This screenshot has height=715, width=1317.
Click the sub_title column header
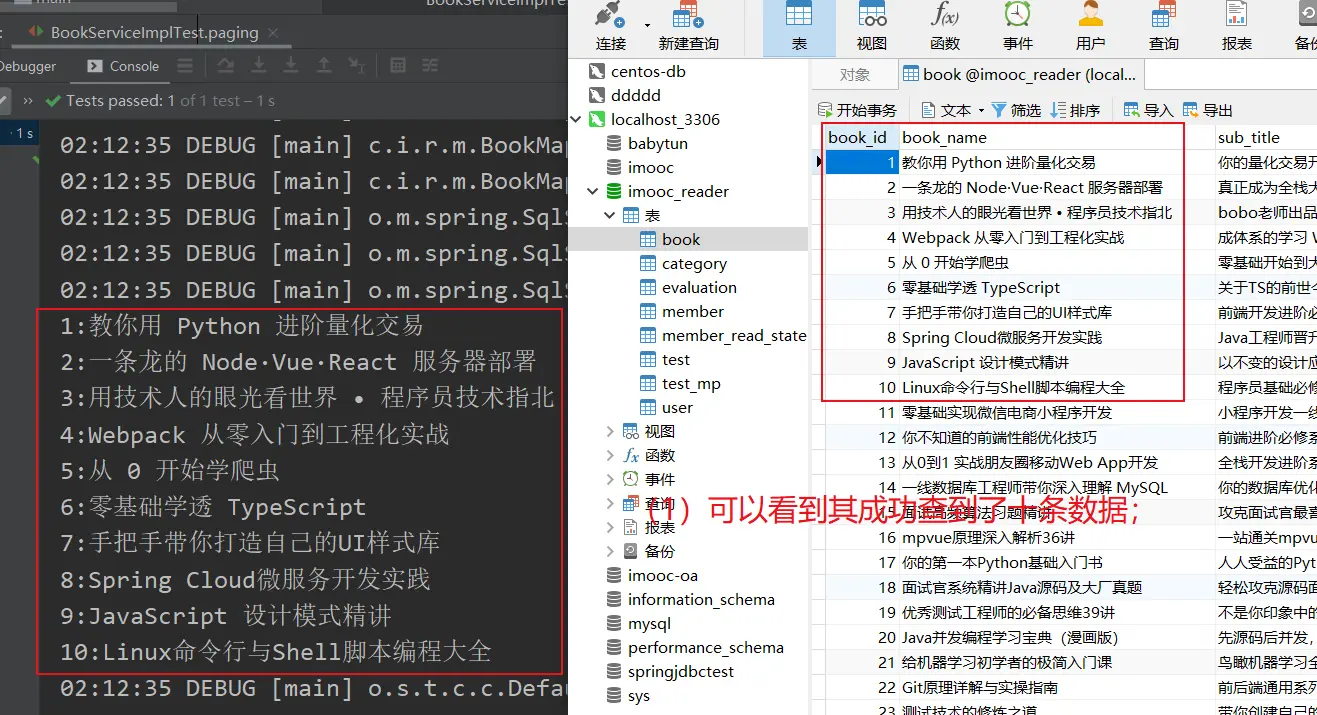pos(1265,137)
